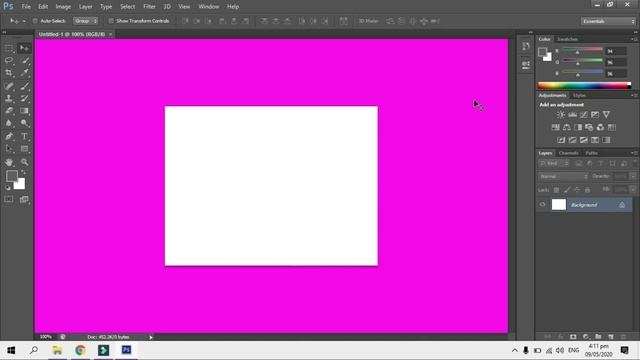Select the Eraser tool
Image resolution: width=640 pixels, height=360 pixels.
(9, 111)
